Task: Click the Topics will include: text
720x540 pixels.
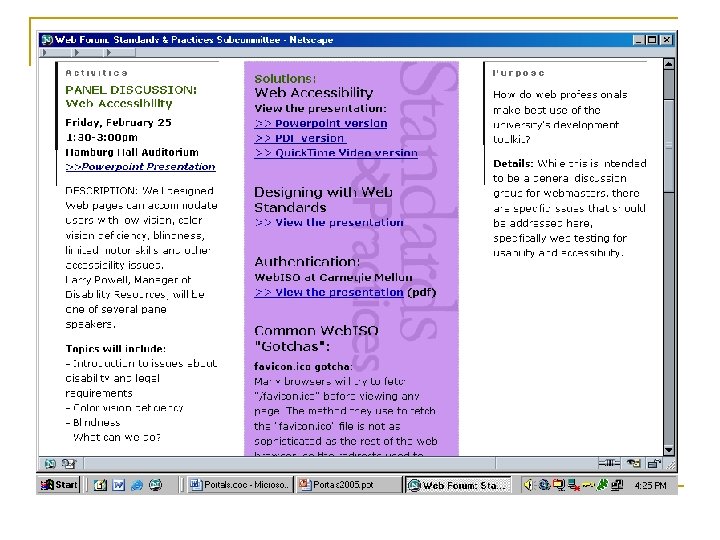Action: pyautogui.click(x=116, y=349)
